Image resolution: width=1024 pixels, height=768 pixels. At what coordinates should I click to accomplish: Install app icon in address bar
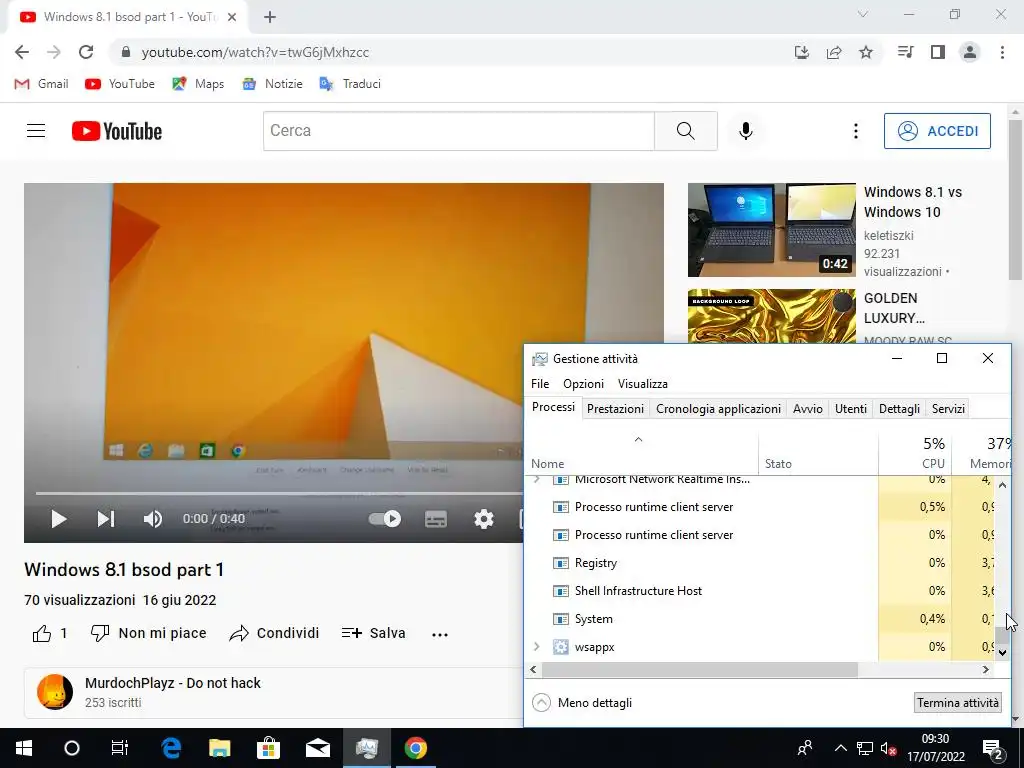click(802, 52)
